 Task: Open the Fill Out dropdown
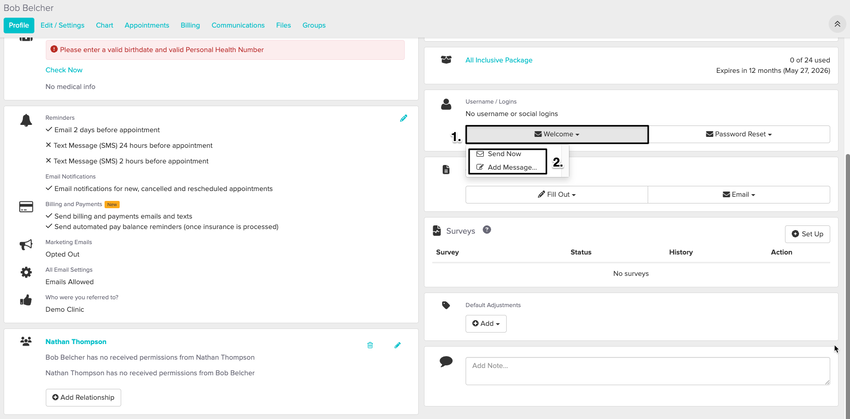point(557,195)
